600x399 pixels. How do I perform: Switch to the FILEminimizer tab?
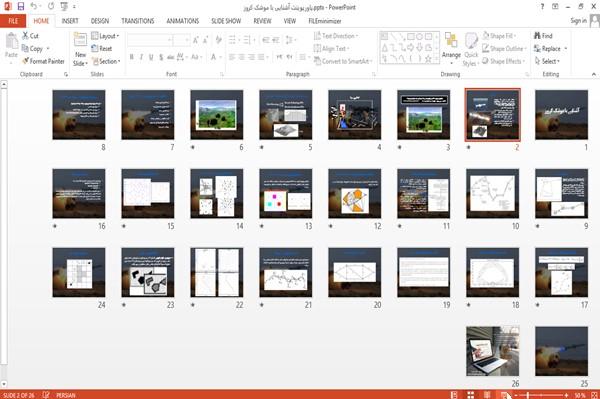click(x=324, y=21)
